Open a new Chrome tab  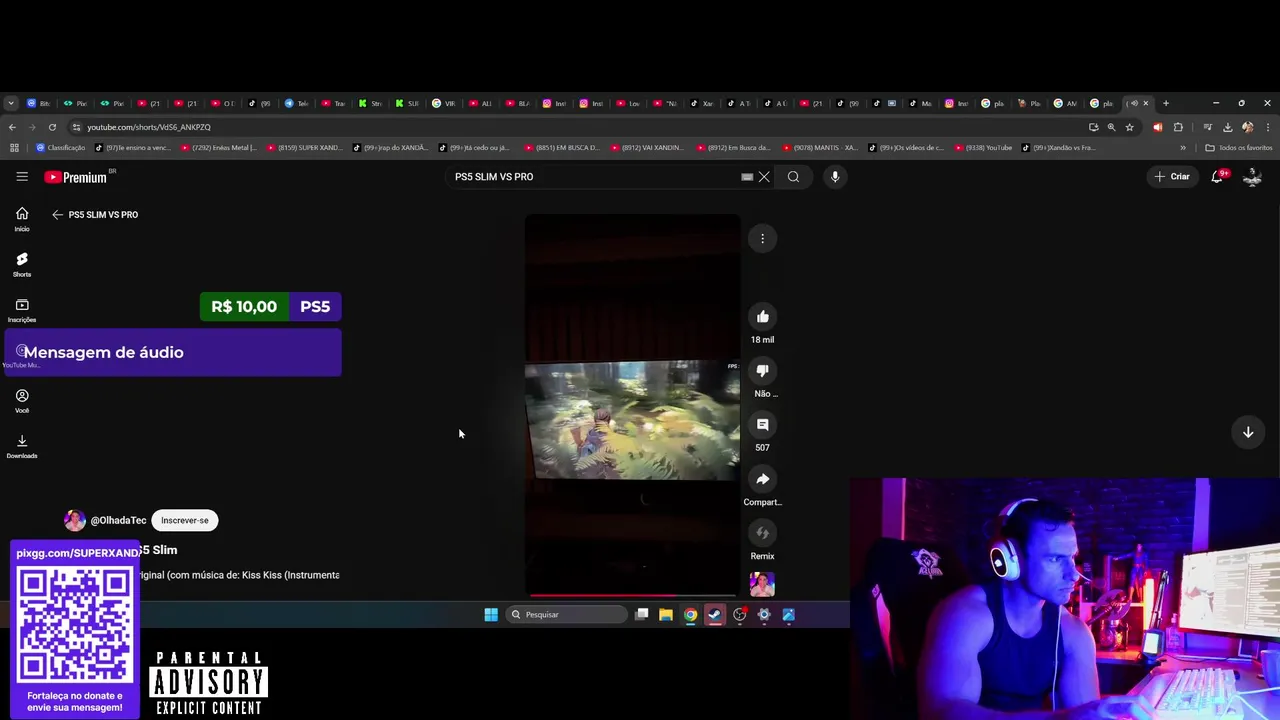coord(1165,103)
